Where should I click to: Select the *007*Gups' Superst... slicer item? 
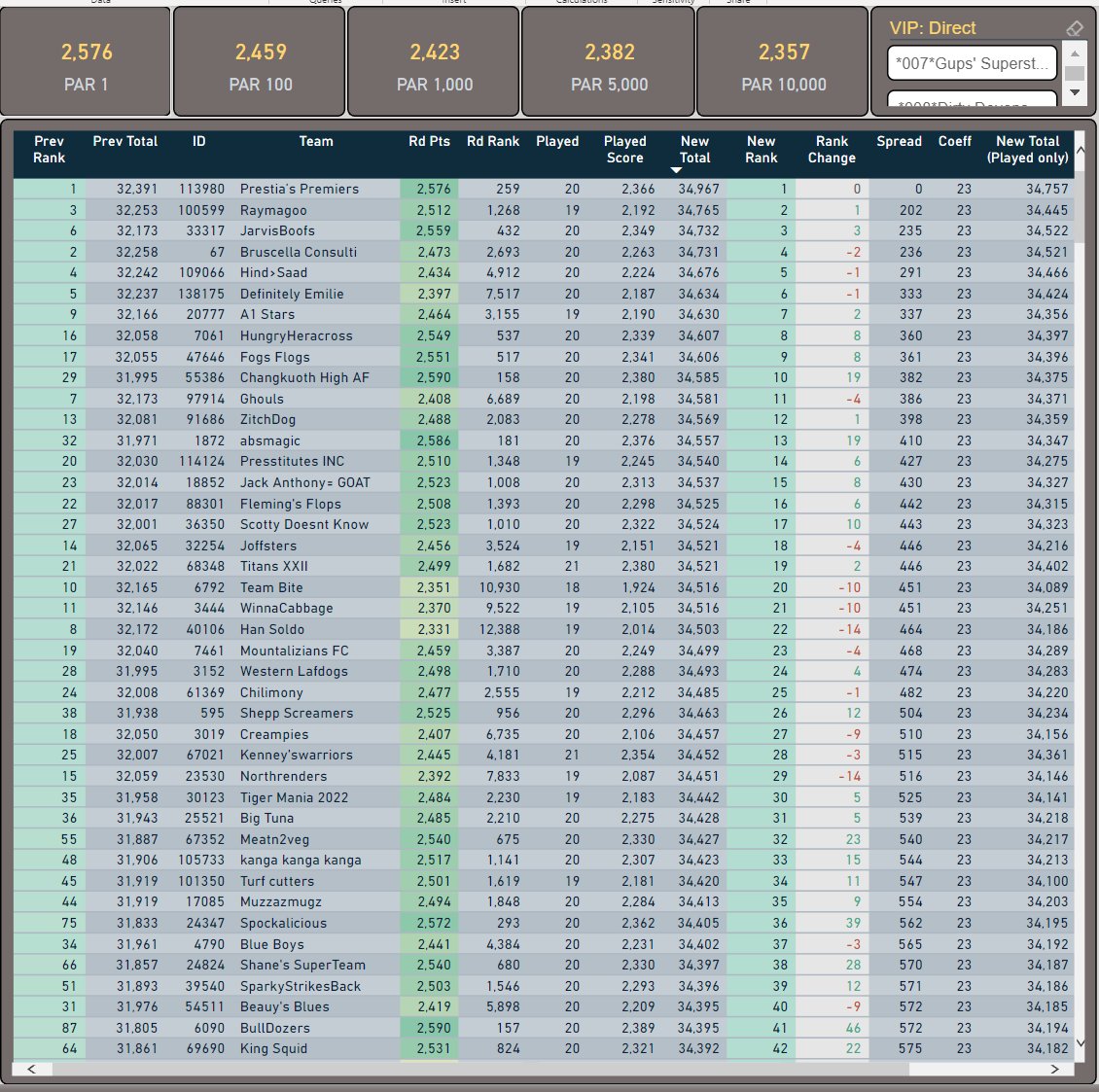[x=973, y=64]
